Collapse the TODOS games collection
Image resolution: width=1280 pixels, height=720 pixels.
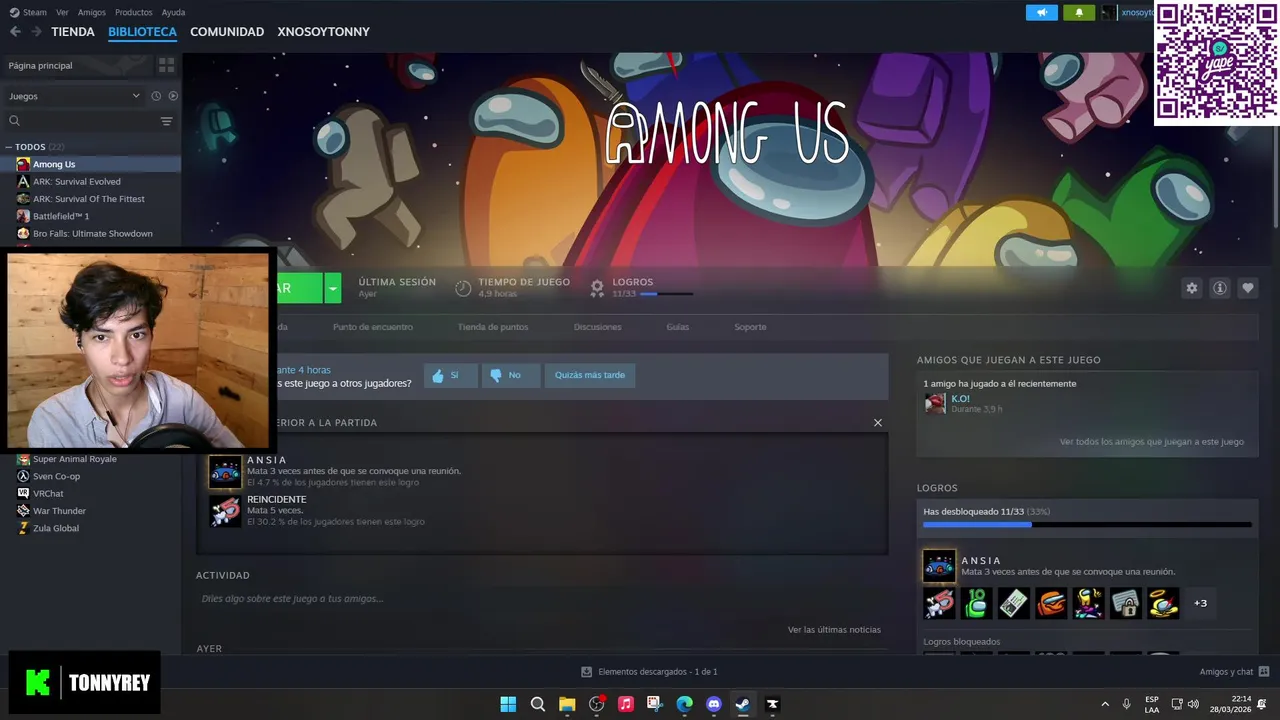pyautogui.click(x=9, y=147)
